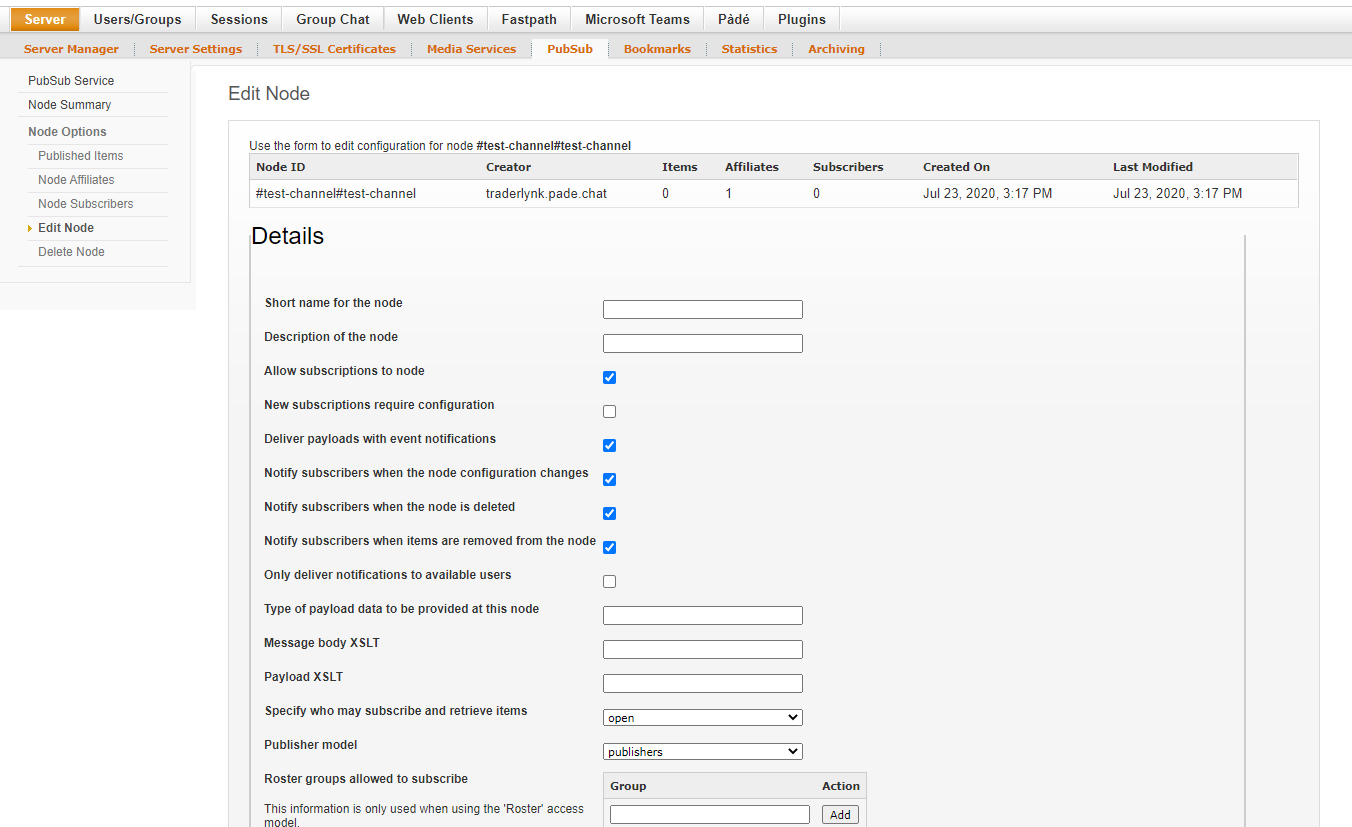Switch to the Statistics tab

pyautogui.click(x=748, y=48)
